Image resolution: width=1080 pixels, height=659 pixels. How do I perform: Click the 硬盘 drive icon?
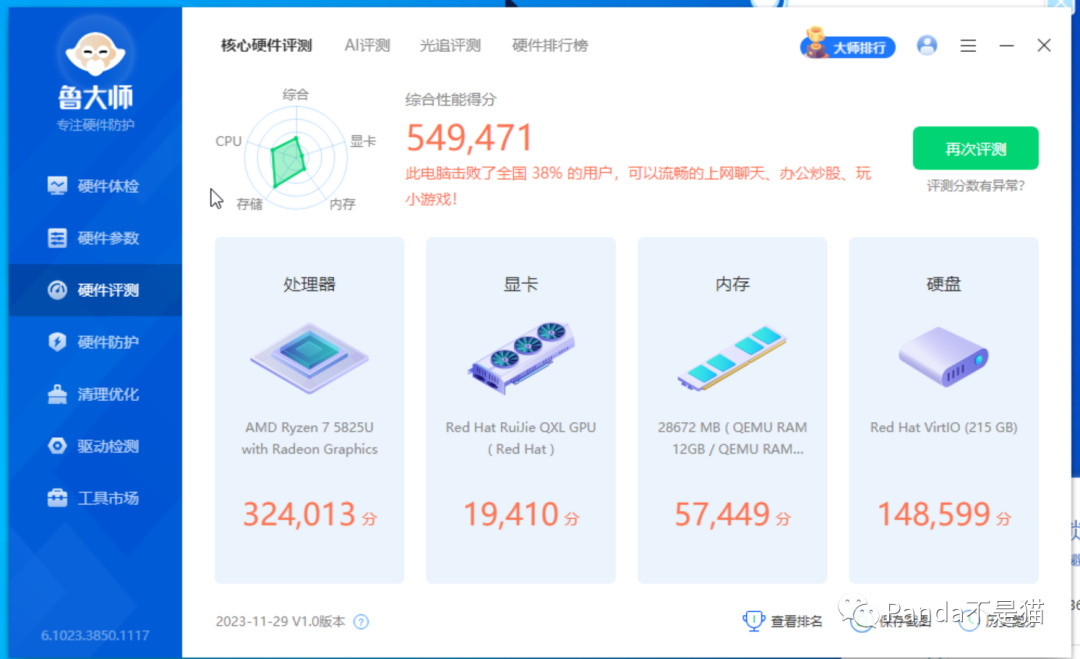point(943,357)
